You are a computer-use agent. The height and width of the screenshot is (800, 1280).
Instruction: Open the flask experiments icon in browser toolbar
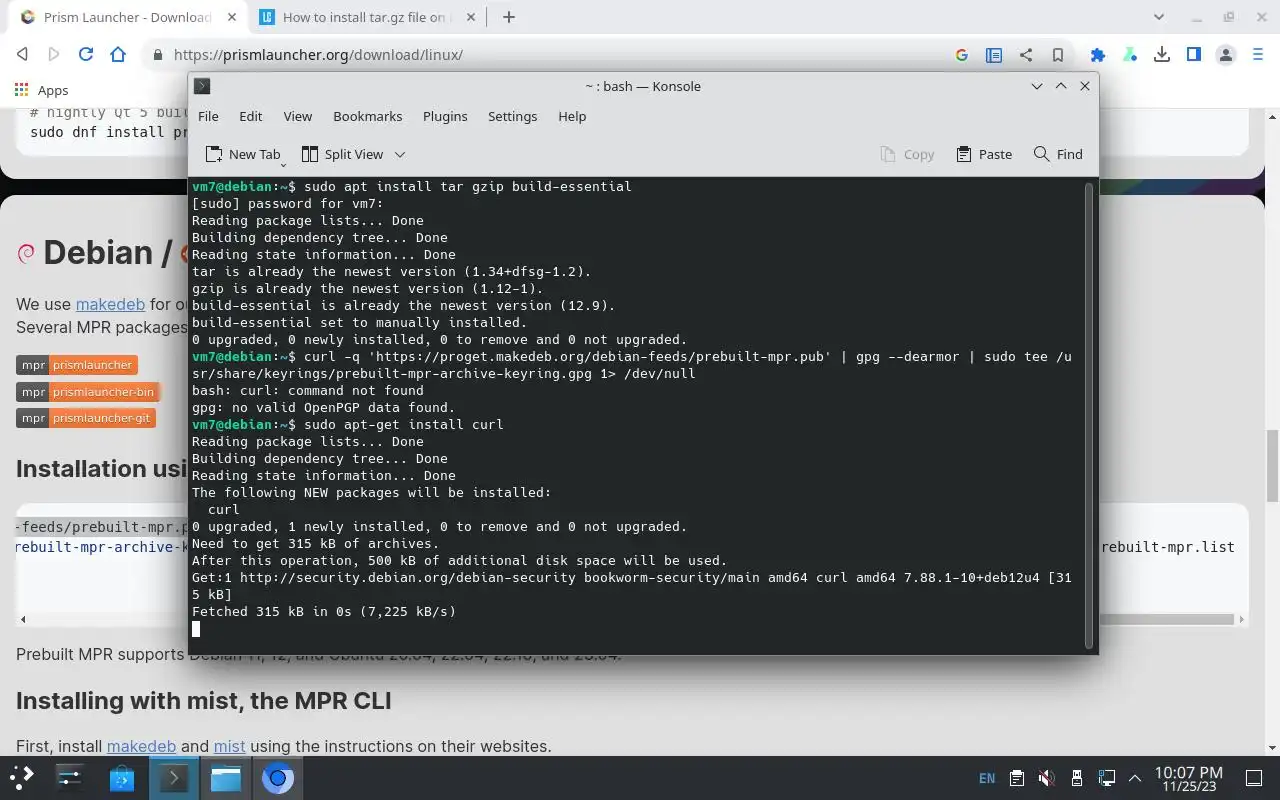tap(1130, 55)
